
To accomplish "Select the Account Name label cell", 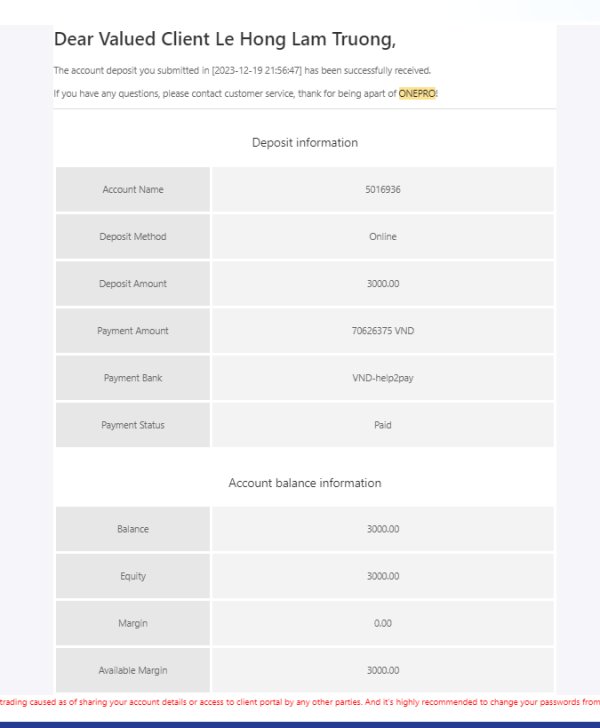I will pos(133,190).
